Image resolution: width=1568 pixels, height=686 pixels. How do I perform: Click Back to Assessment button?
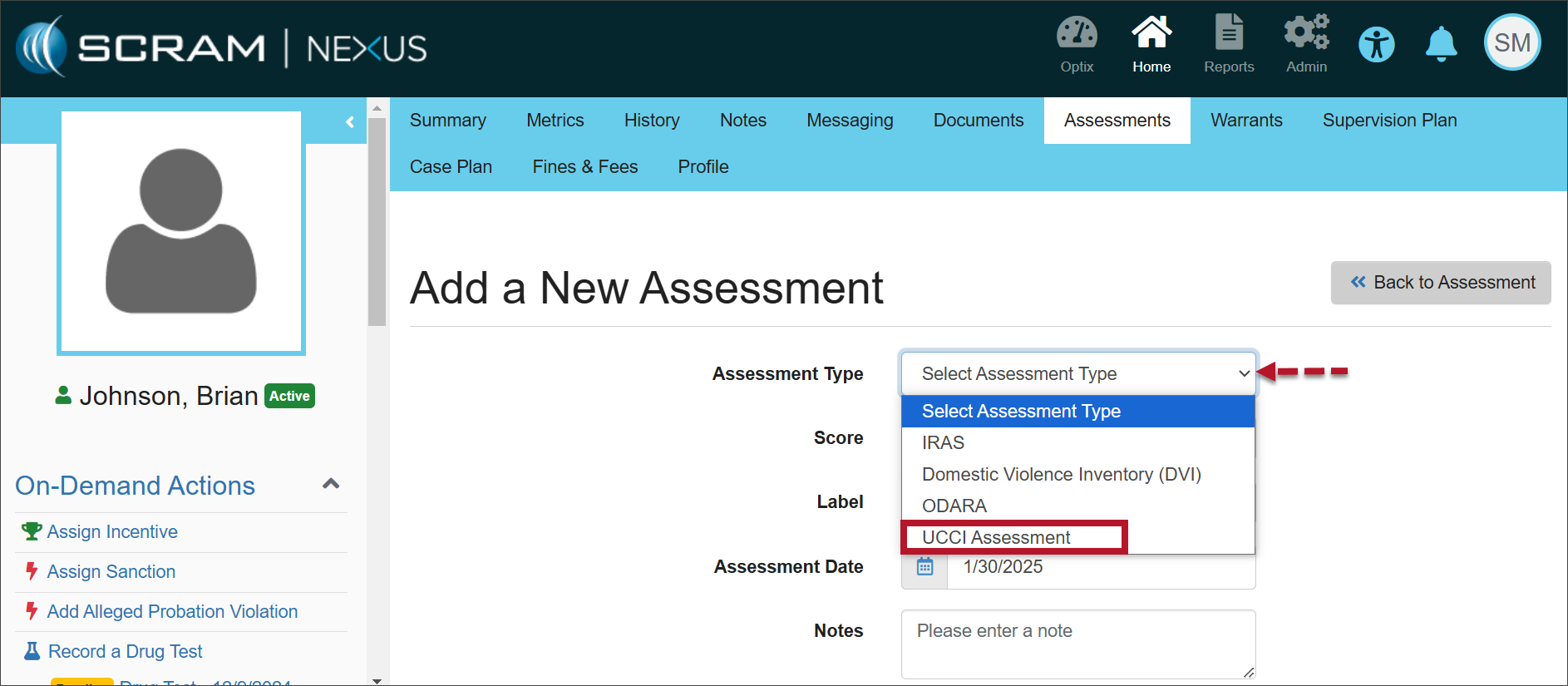coord(1440,283)
